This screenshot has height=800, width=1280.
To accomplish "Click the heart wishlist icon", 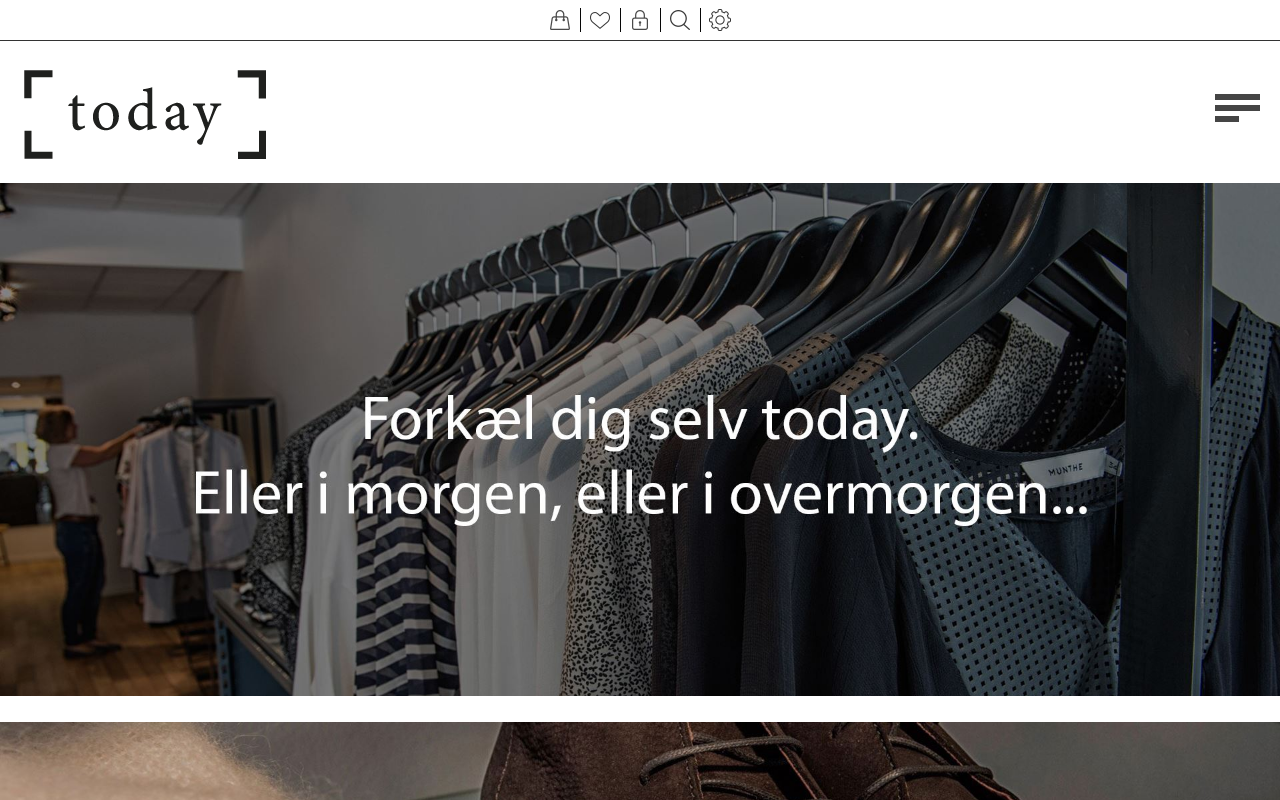I will point(600,20).
